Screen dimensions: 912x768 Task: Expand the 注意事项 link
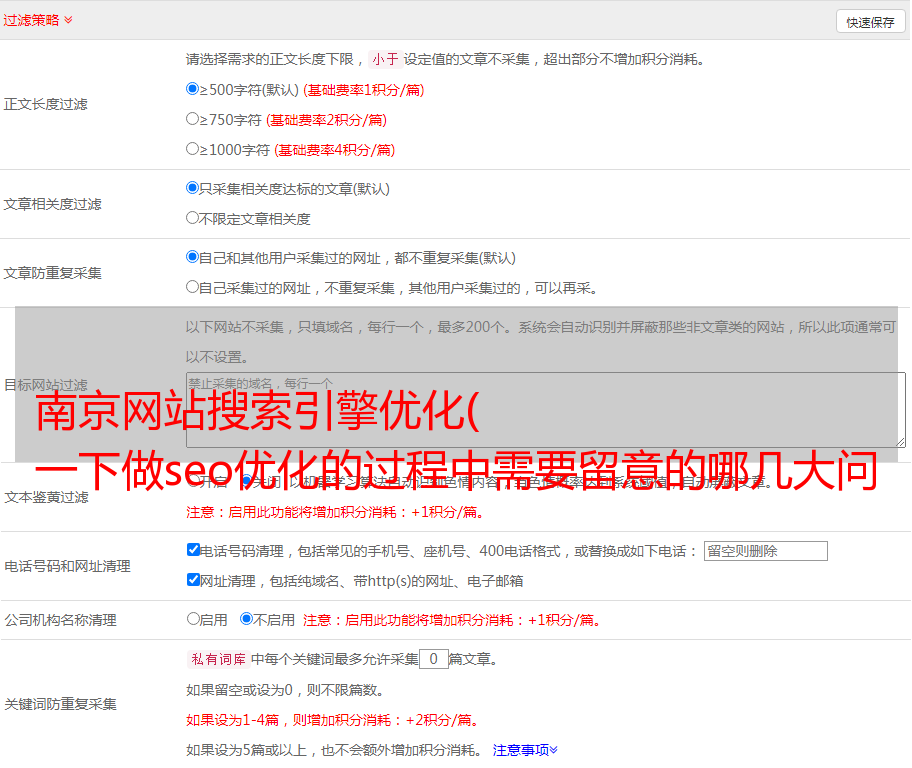click(x=525, y=750)
